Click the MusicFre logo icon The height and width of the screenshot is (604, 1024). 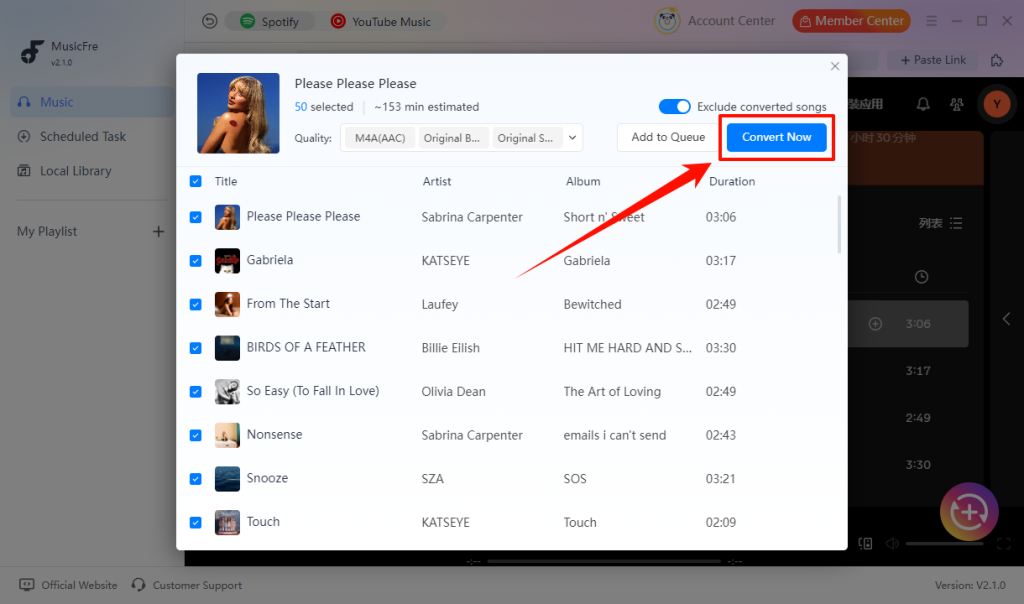tap(31, 52)
